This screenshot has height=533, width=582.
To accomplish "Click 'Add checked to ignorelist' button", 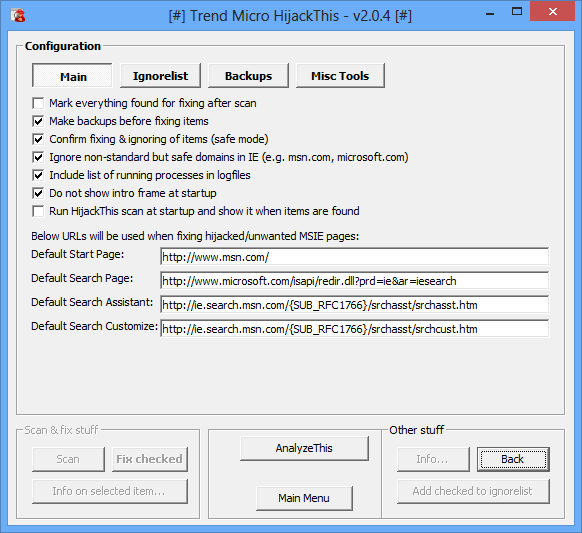I will (473, 491).
